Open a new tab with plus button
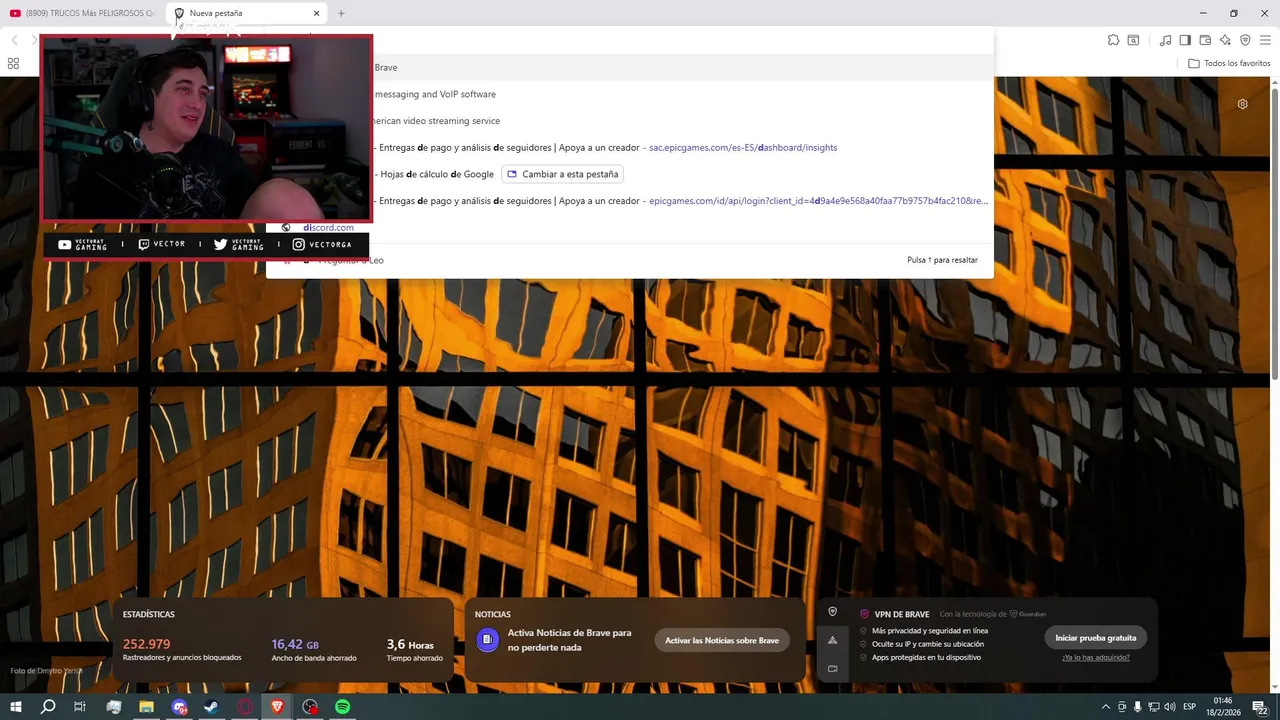This screenshot has height=720, width=1280. [x=341, y=13]
